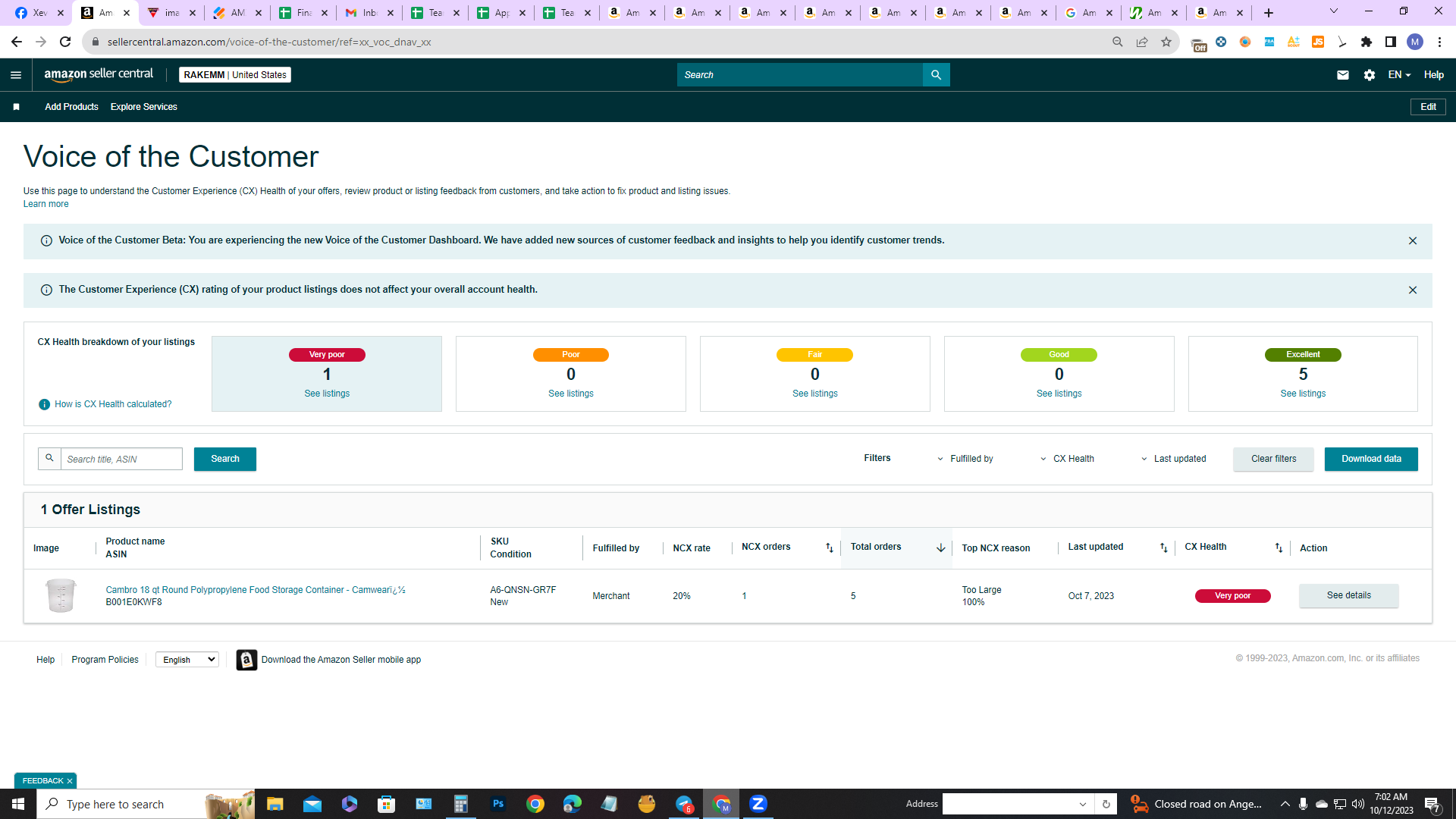
Task: Open the settings gear icon
Action: tap(1369, 75)
